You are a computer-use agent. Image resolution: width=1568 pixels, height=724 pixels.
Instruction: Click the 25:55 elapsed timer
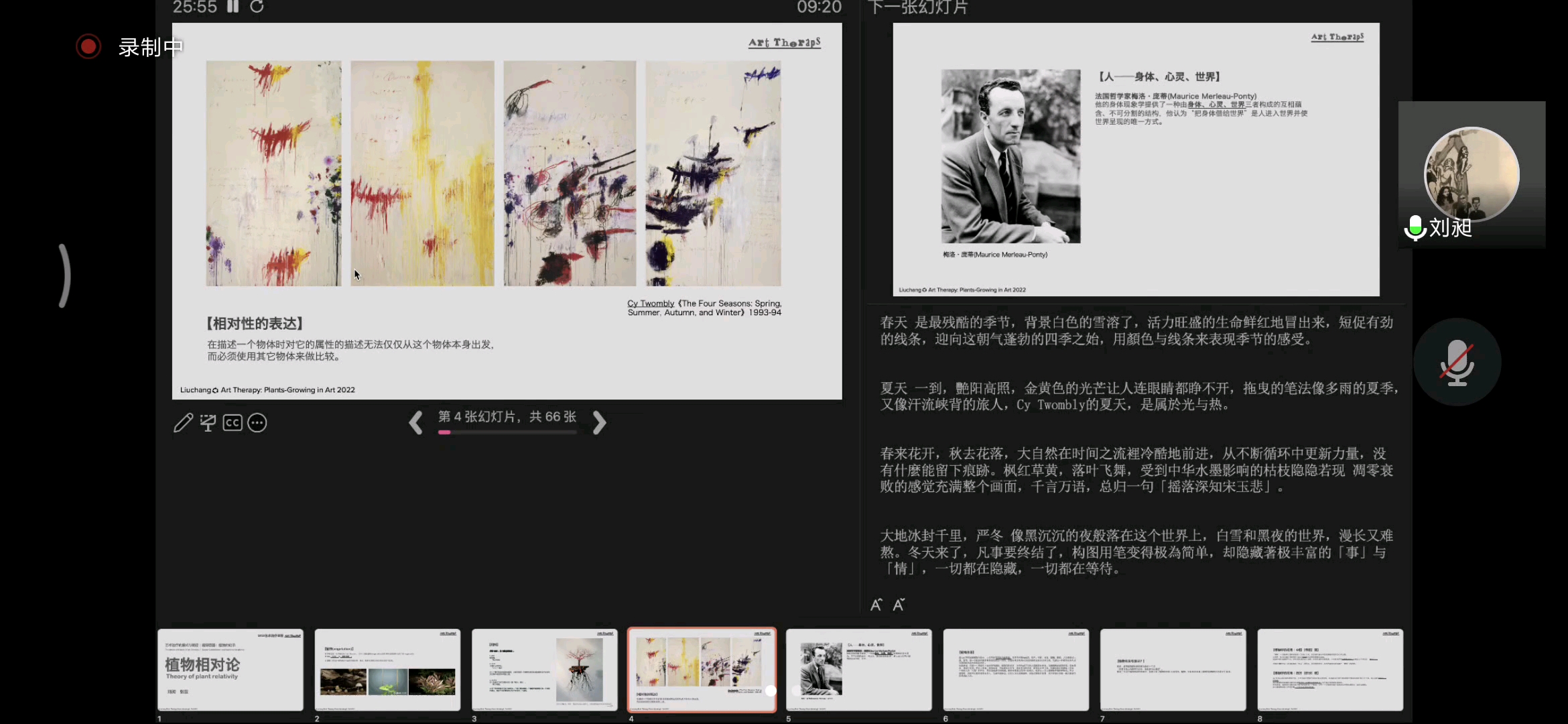click(195, 7)
